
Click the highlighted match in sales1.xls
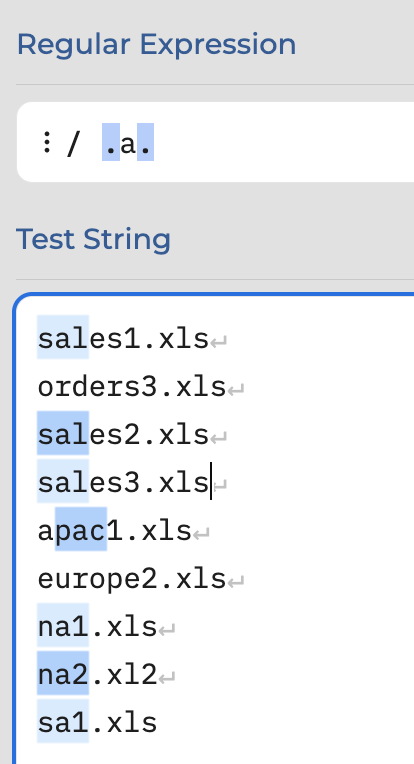63,337
